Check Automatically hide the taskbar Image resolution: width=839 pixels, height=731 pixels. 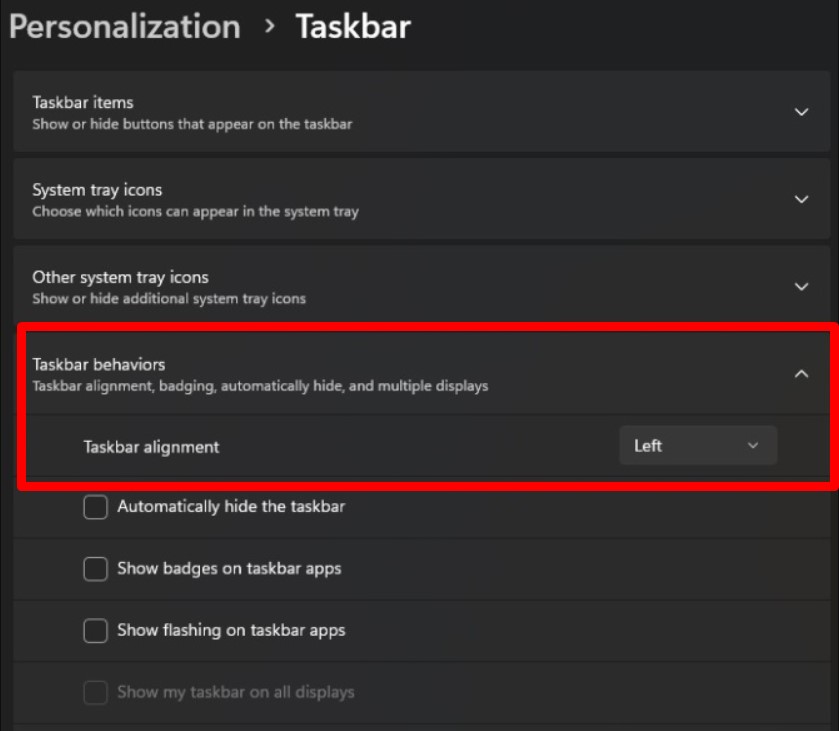point(95,507)
